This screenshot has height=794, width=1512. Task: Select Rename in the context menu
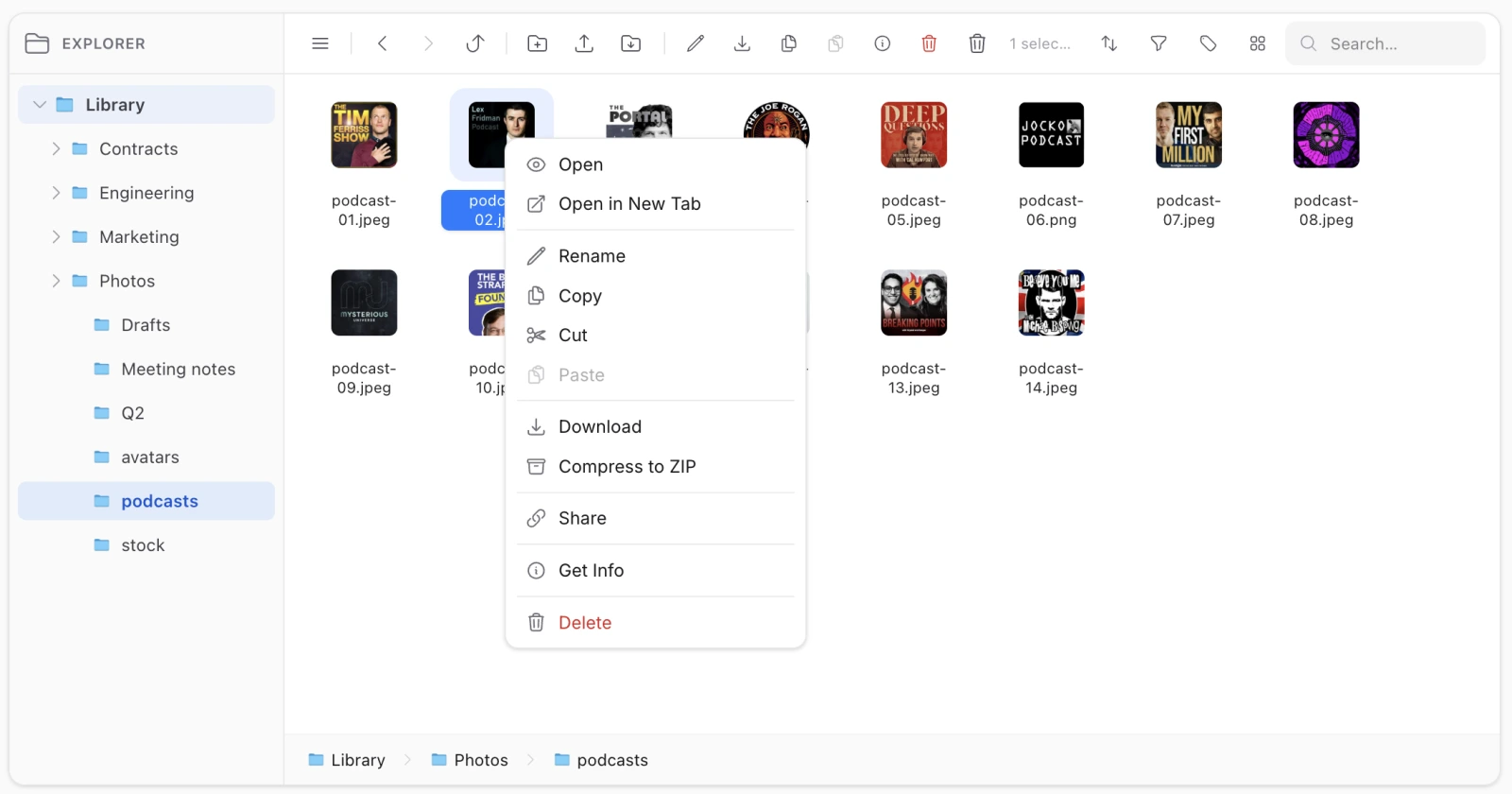click(x=656, y=256)
